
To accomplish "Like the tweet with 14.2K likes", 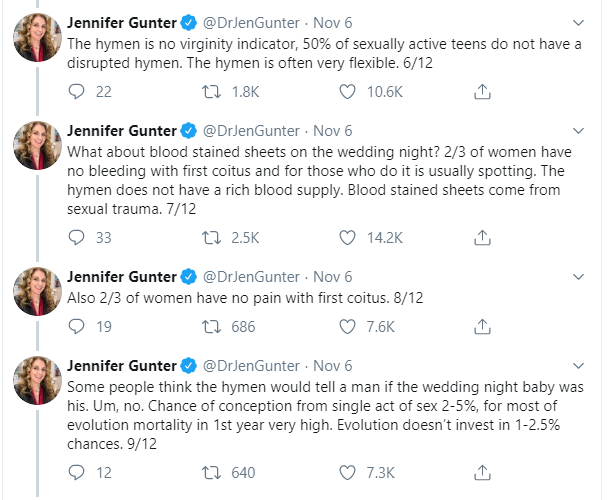I will click(347, 238).
